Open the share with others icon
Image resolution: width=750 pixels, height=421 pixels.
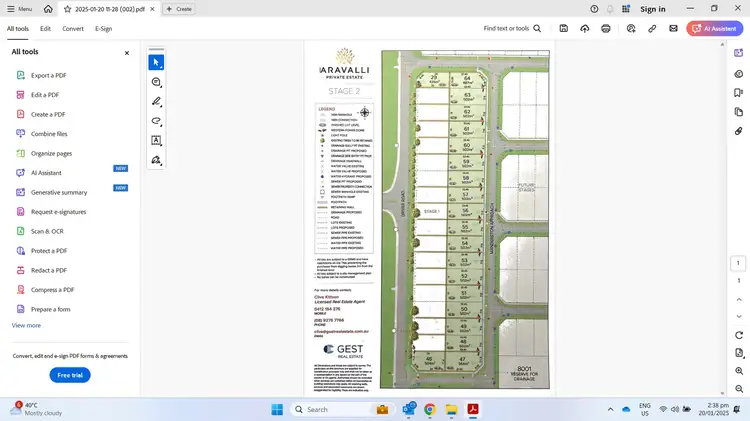point(631,29)
